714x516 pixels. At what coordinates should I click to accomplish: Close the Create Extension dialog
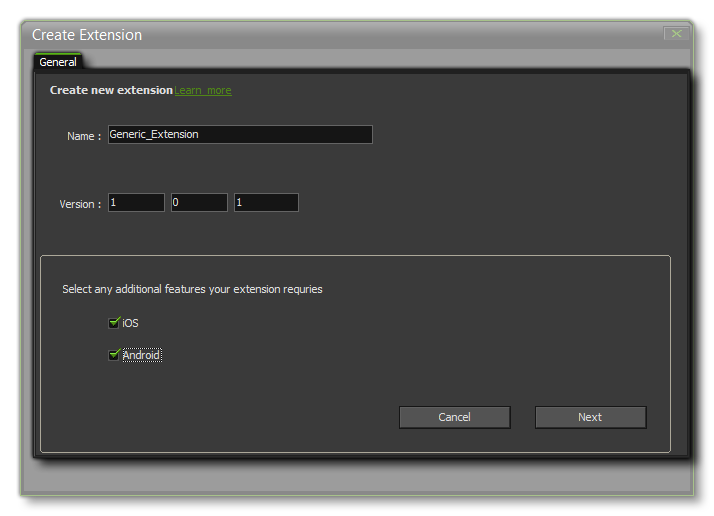tap(676, 34)
